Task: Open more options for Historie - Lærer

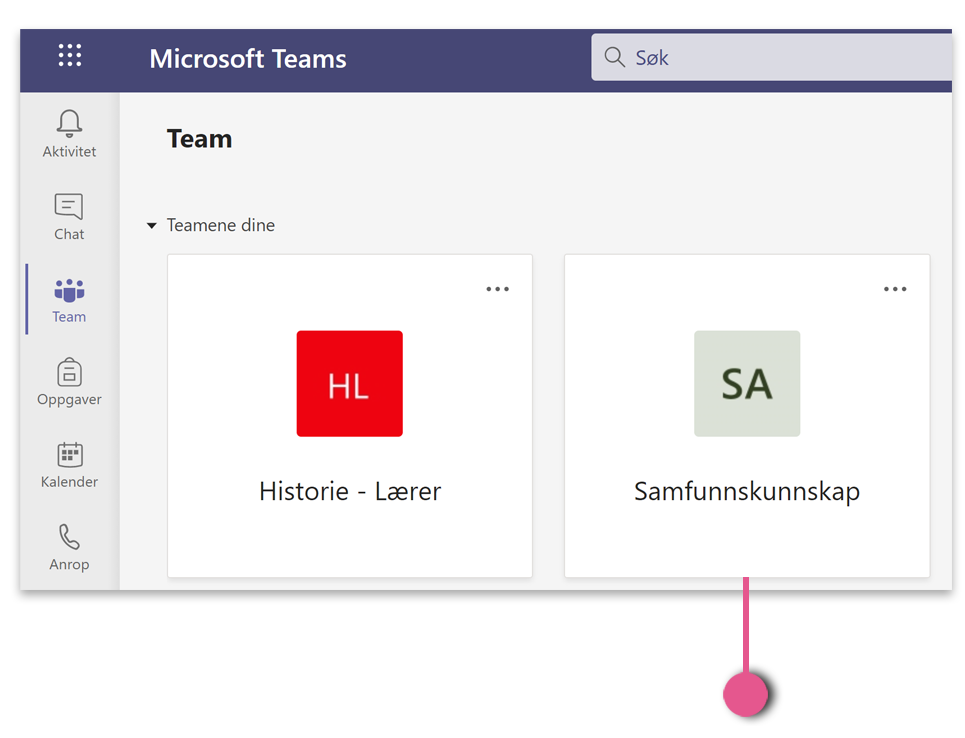Action: (497, 289)
